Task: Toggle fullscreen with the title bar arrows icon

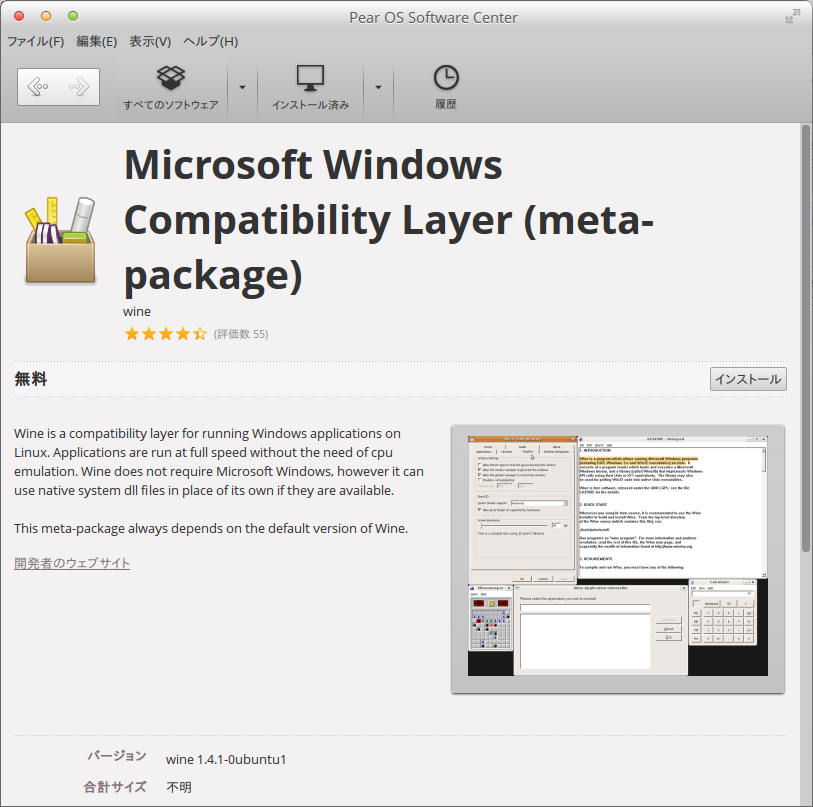Action: [x=793, y=17]
